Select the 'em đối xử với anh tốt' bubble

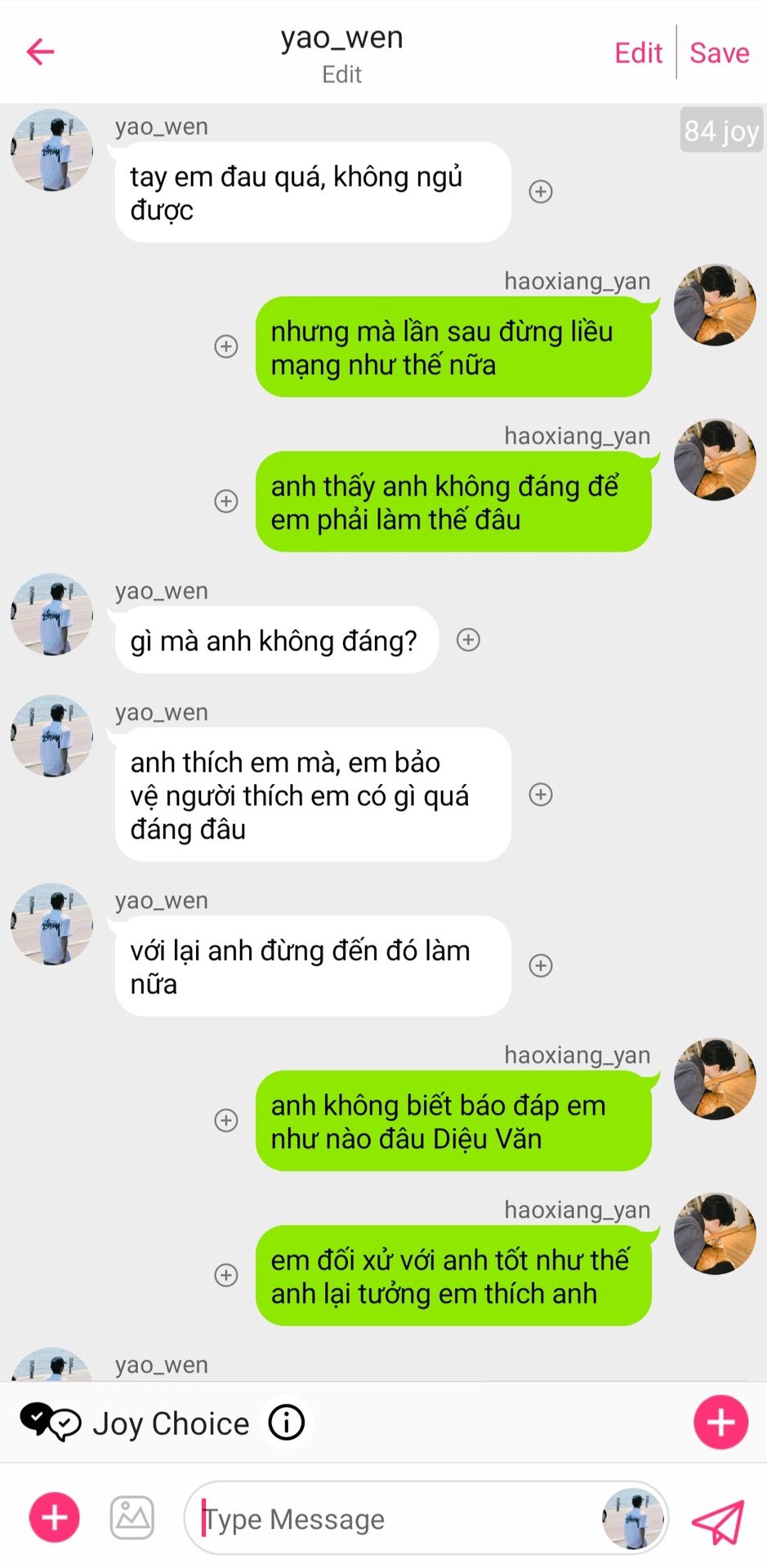(453, 1276)
